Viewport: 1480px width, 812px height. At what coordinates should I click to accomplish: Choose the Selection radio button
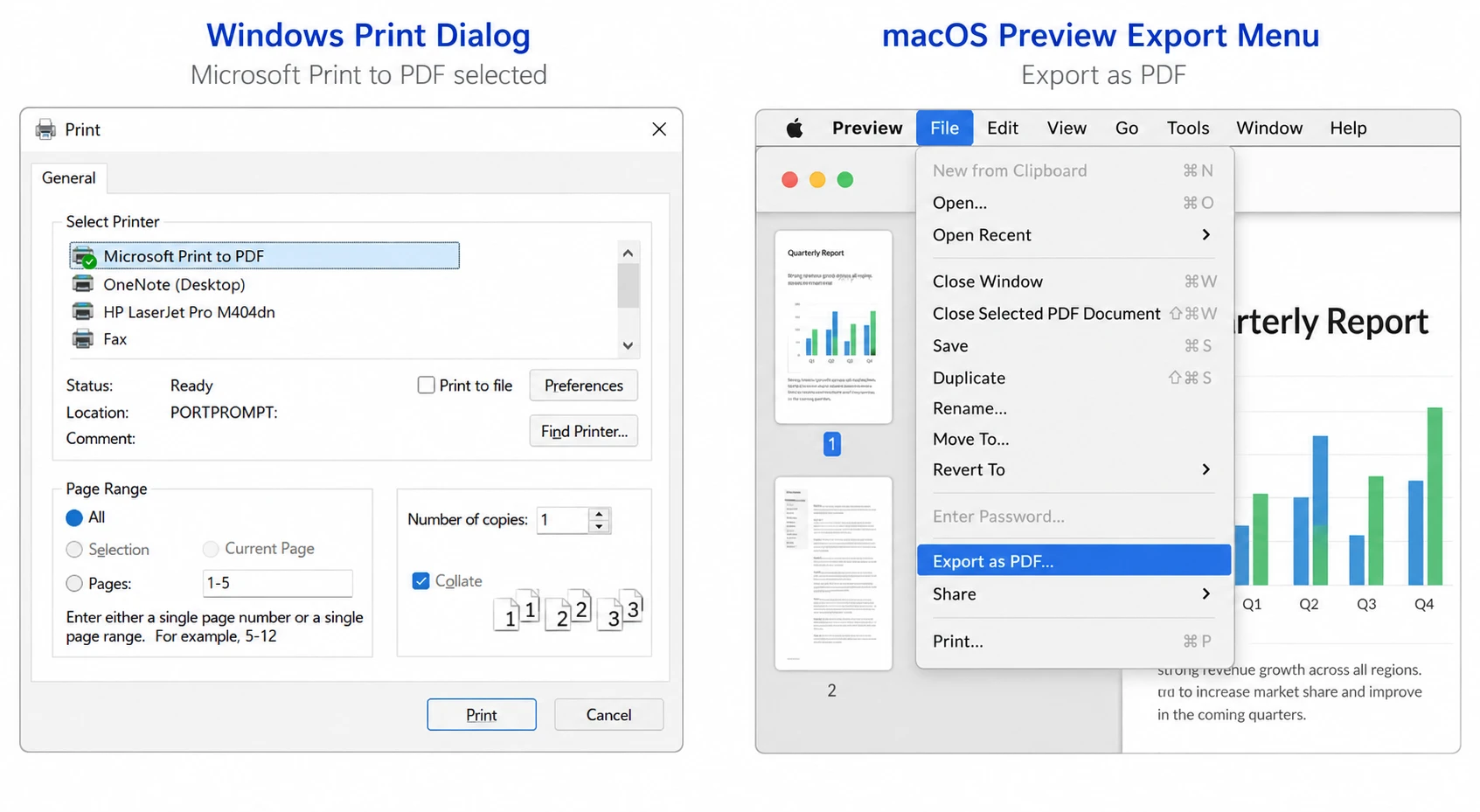(x=74, y=549)
